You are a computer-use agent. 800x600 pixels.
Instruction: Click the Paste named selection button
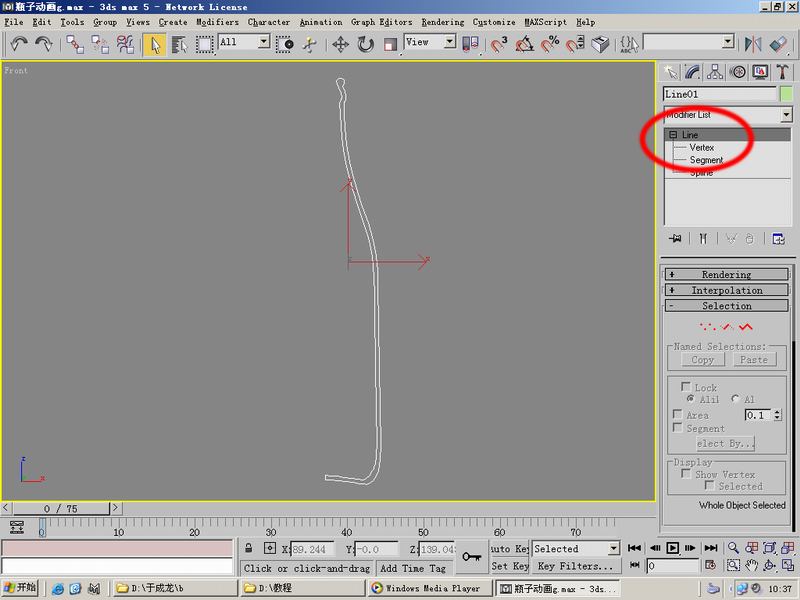click(754, 360)
